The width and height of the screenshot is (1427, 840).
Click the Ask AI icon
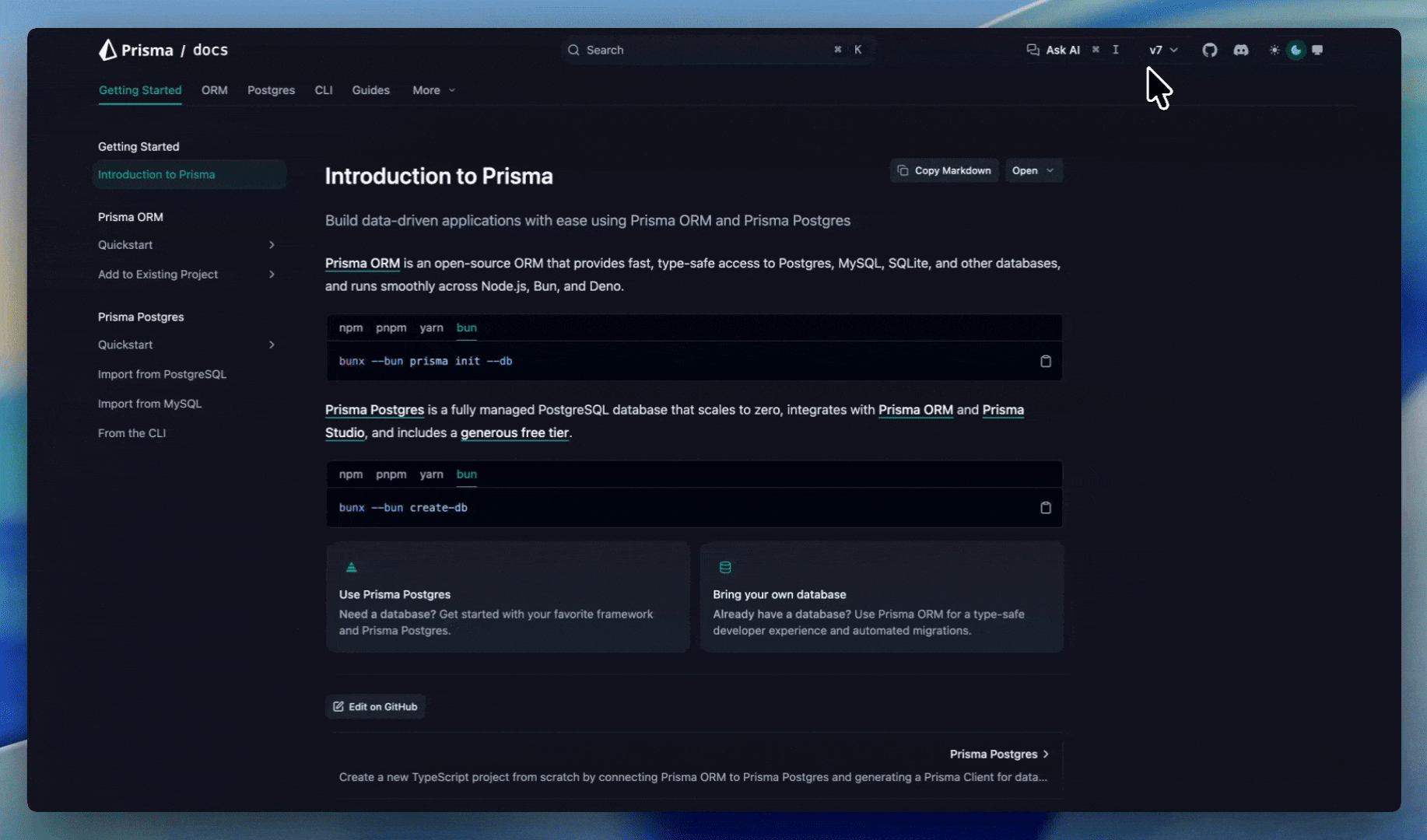1033,50
